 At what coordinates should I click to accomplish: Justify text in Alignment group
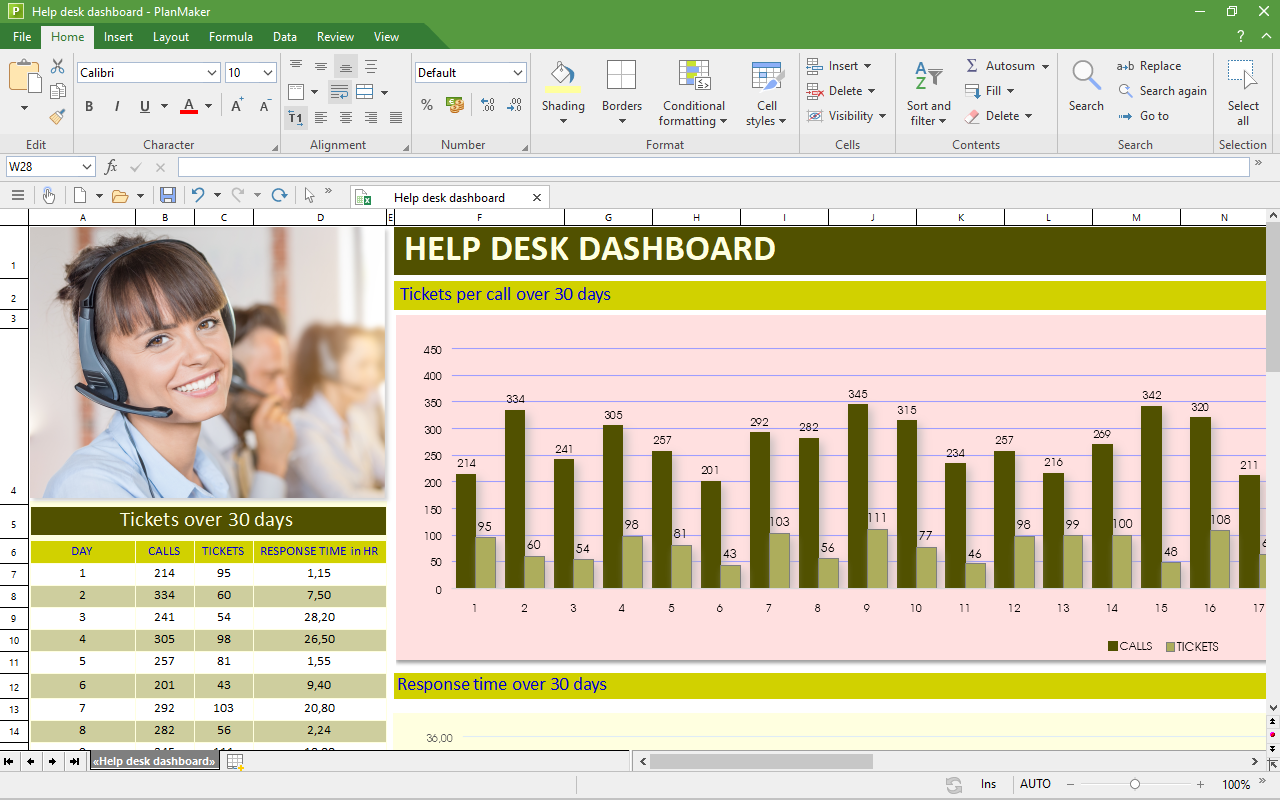coord(396,118)
